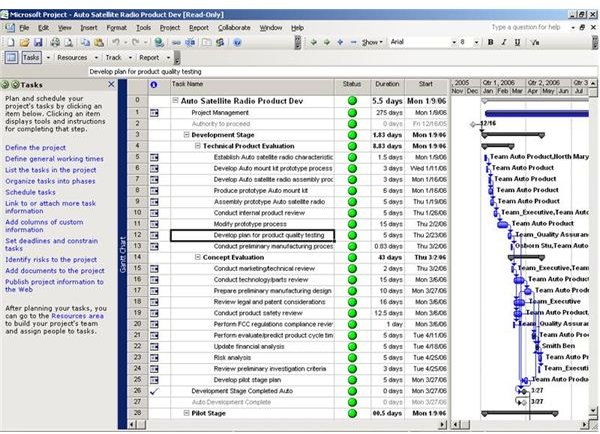
Task: Click the 'Resources area' link
Action: [77, 316]
